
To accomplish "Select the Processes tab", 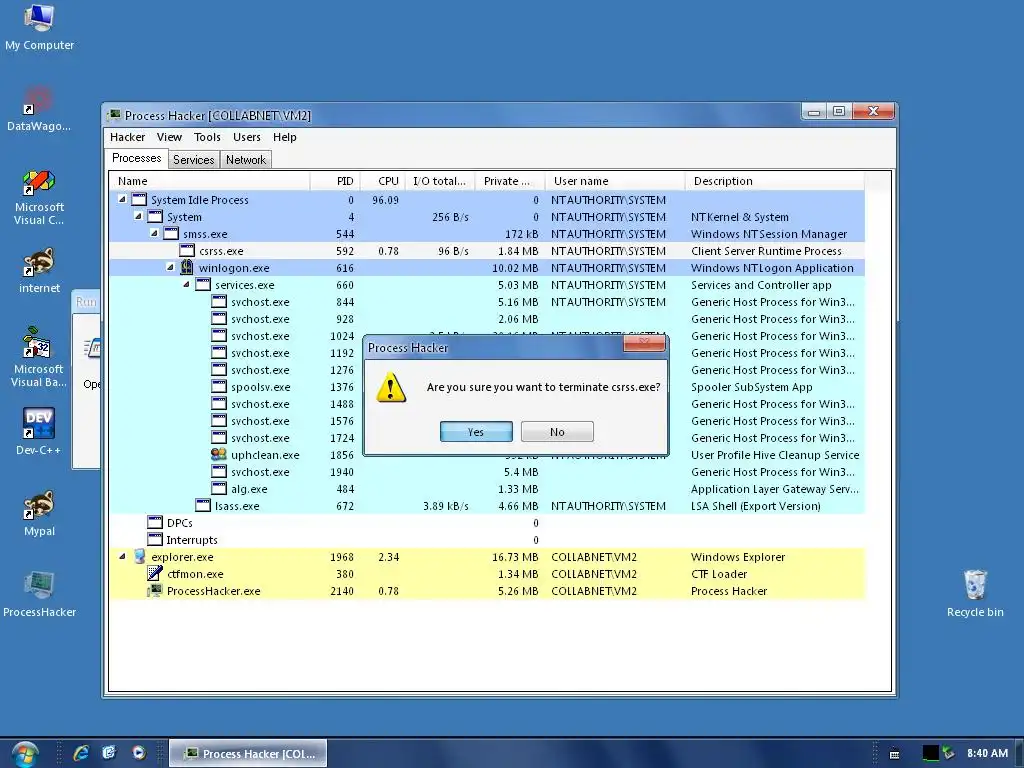I will pos(136,158).
